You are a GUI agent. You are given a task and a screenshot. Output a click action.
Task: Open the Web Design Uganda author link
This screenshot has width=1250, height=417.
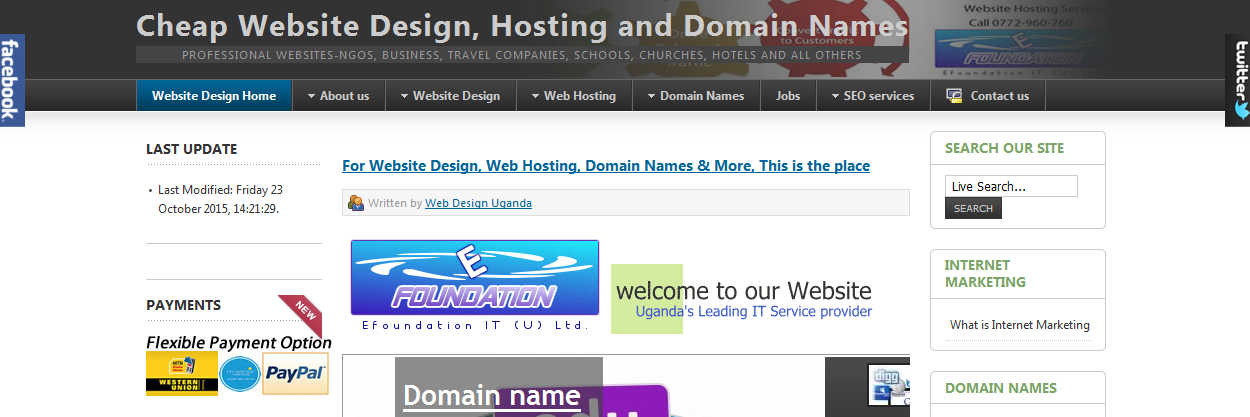pos(478,203)
